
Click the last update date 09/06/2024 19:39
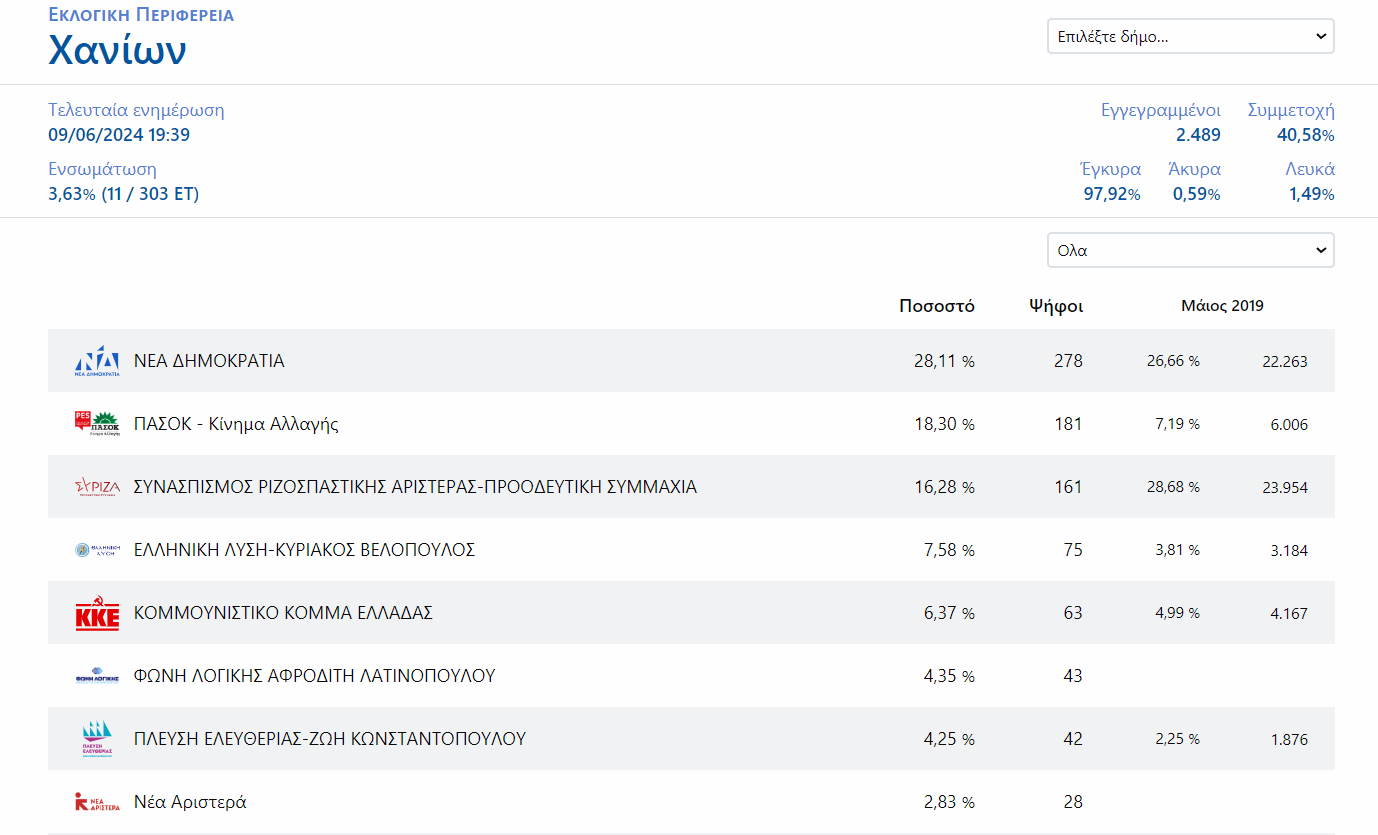(119, 135)
